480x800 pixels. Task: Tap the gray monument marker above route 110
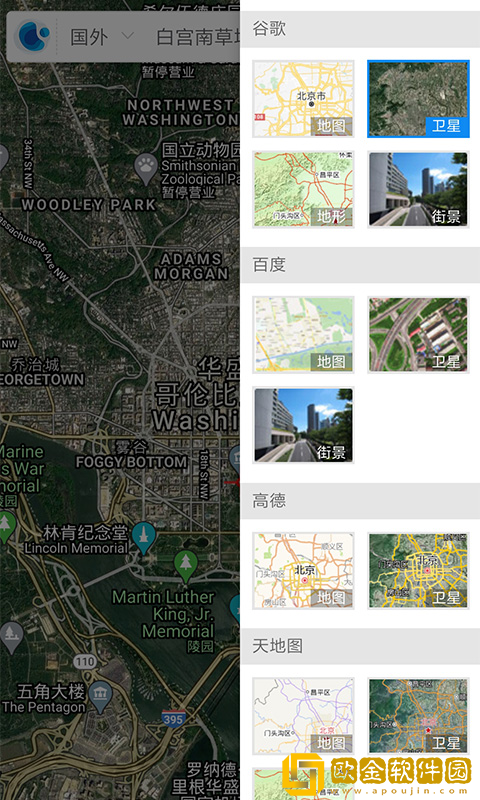click(12, 637)
